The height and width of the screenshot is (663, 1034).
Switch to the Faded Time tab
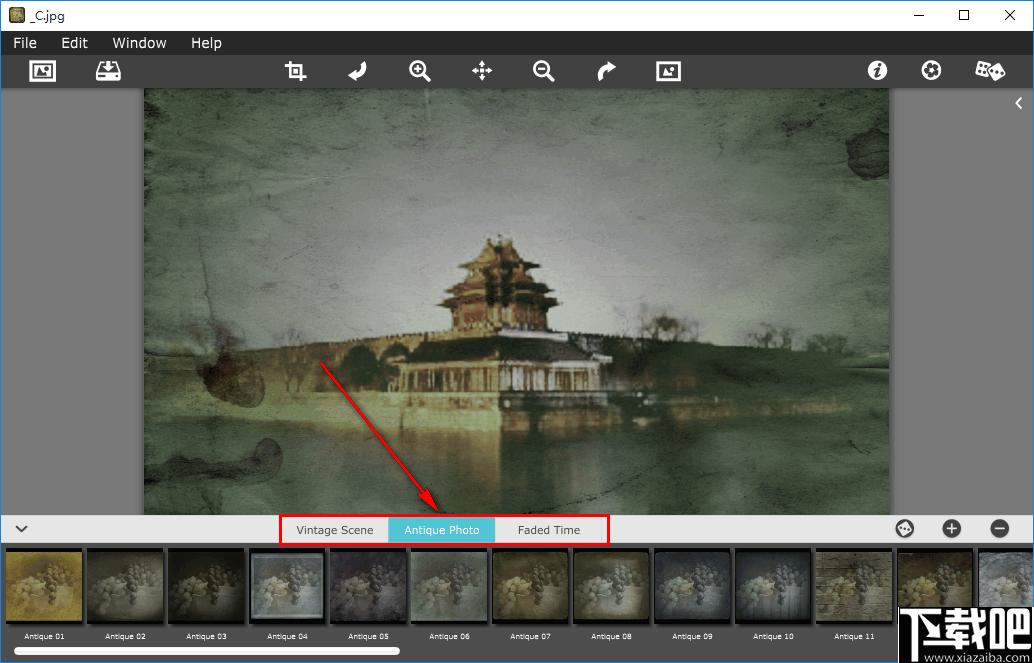coord(549,530)
